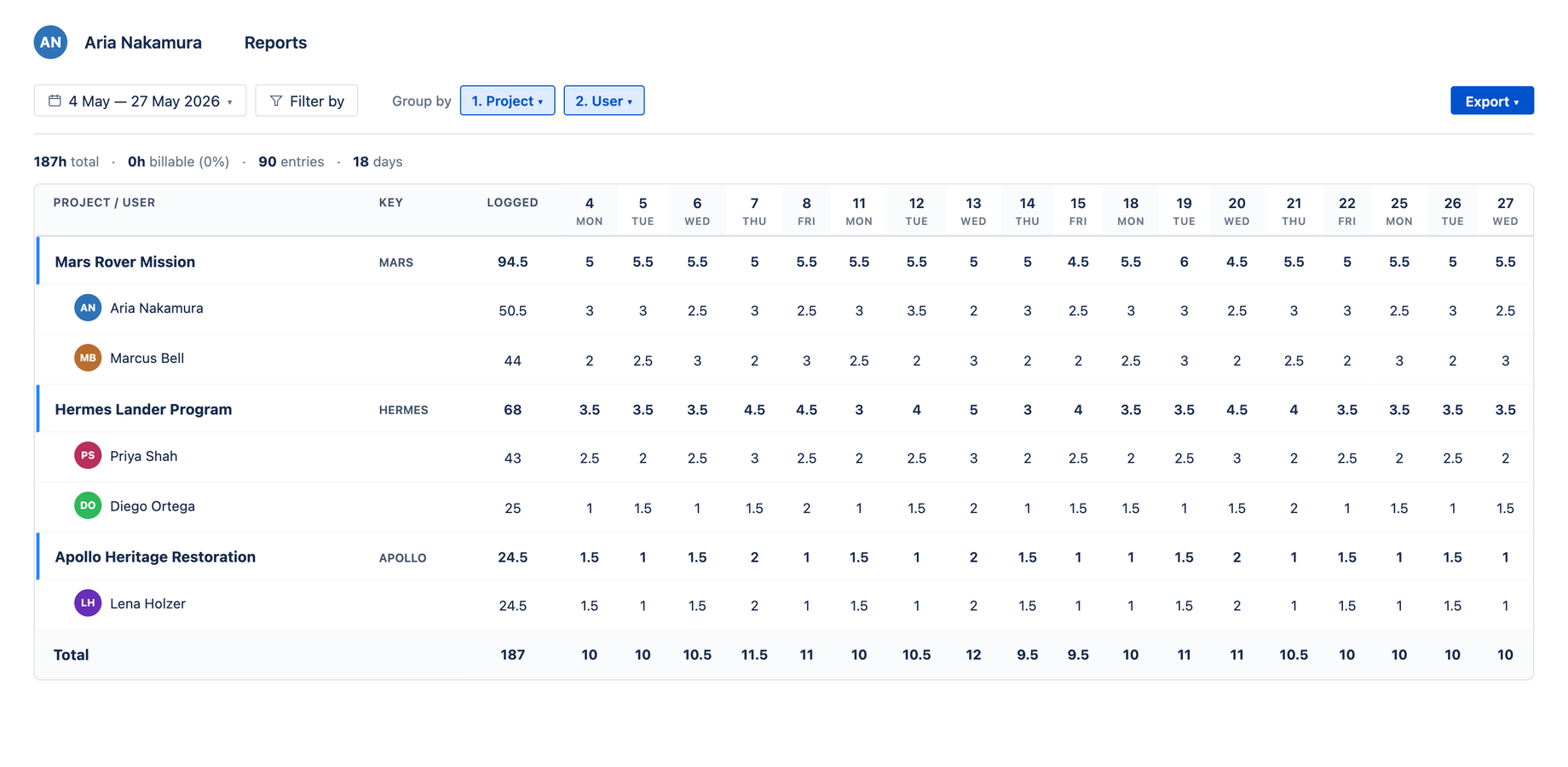The image size is (1568, 767).
Task: Click Lena Holzer's LH avatar
Action: 88,603
